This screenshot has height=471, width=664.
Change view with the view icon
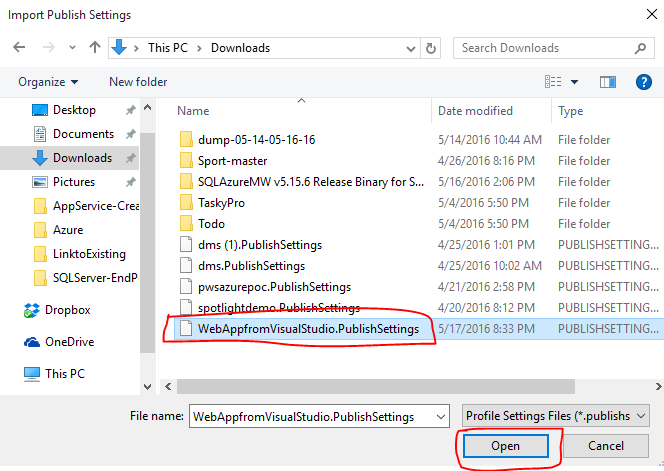click(553, 81)
